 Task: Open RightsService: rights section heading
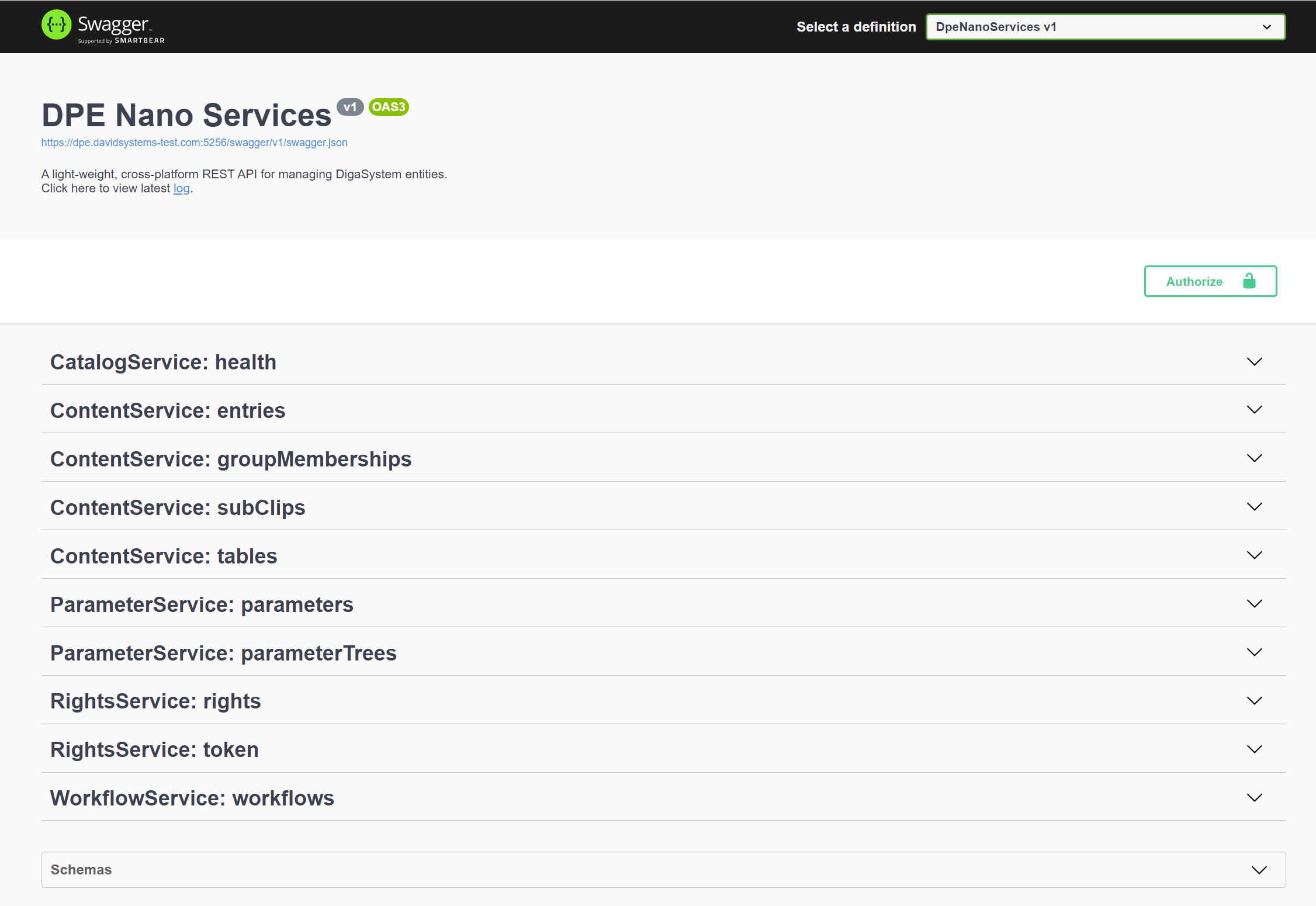155,701
